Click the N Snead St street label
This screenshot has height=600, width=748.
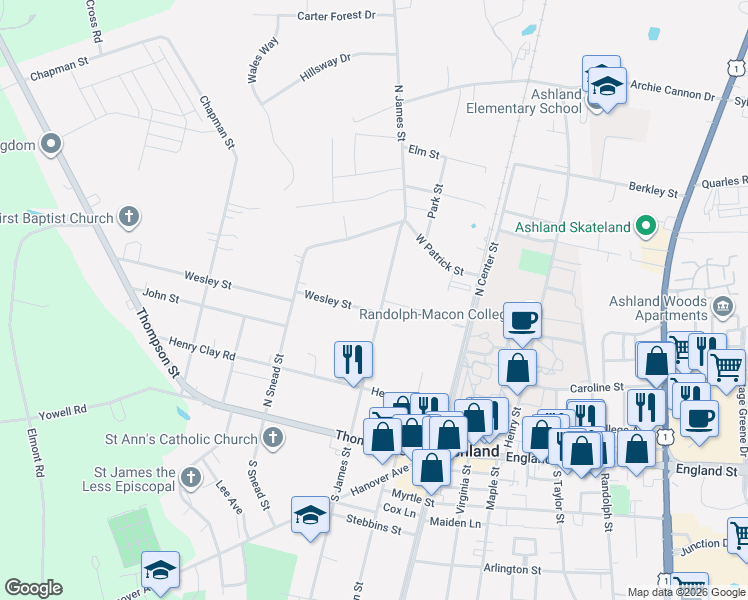pyautogui.click(x=273, y=381)
